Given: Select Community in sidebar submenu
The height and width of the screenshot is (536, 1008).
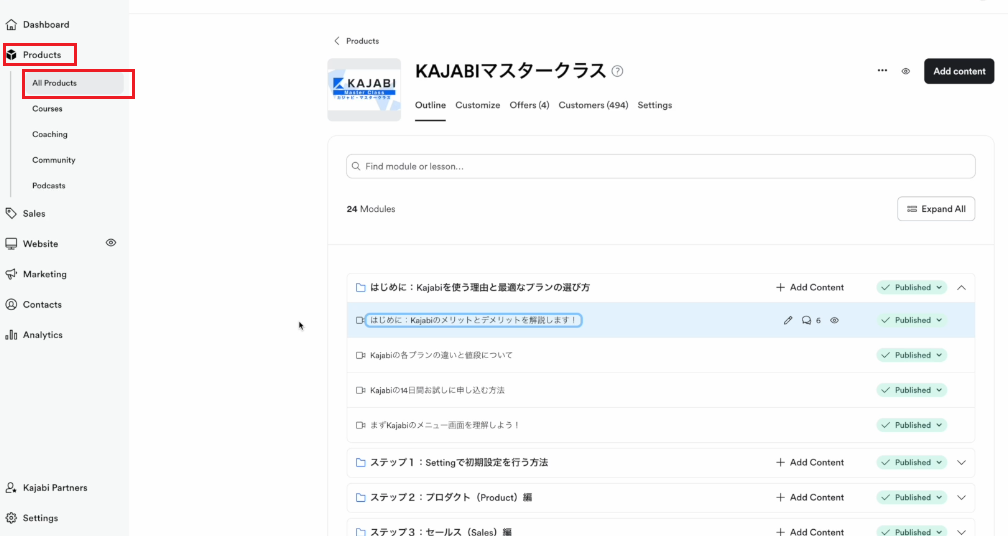Looking at the screenshot, I should [53, 160].
